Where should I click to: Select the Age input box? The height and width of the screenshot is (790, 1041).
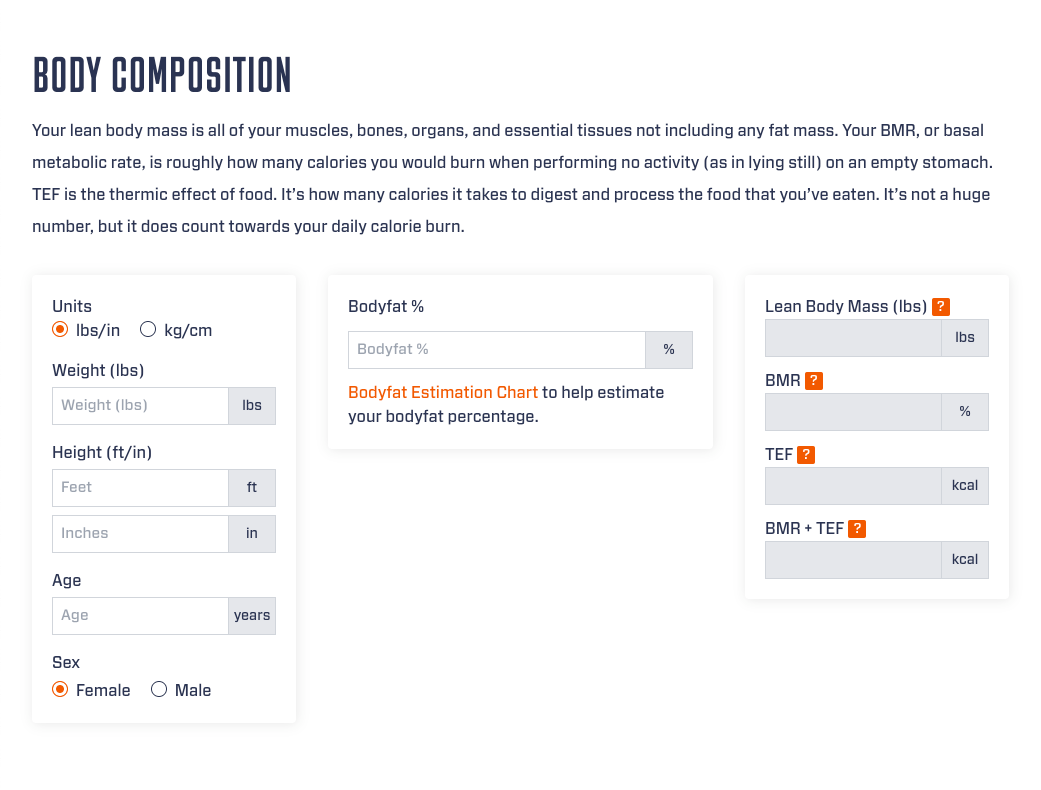[x=141, y=616]
